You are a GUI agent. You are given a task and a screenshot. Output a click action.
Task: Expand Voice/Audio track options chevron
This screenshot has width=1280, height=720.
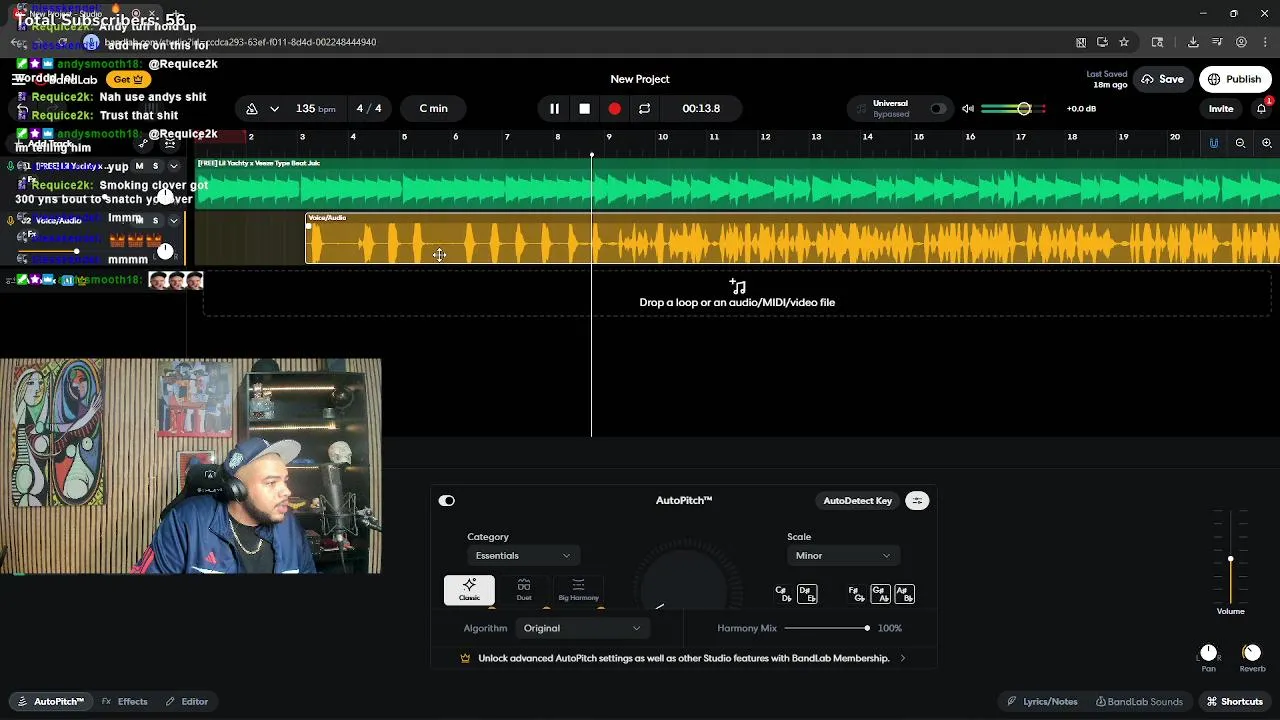(x=174, y=220)
